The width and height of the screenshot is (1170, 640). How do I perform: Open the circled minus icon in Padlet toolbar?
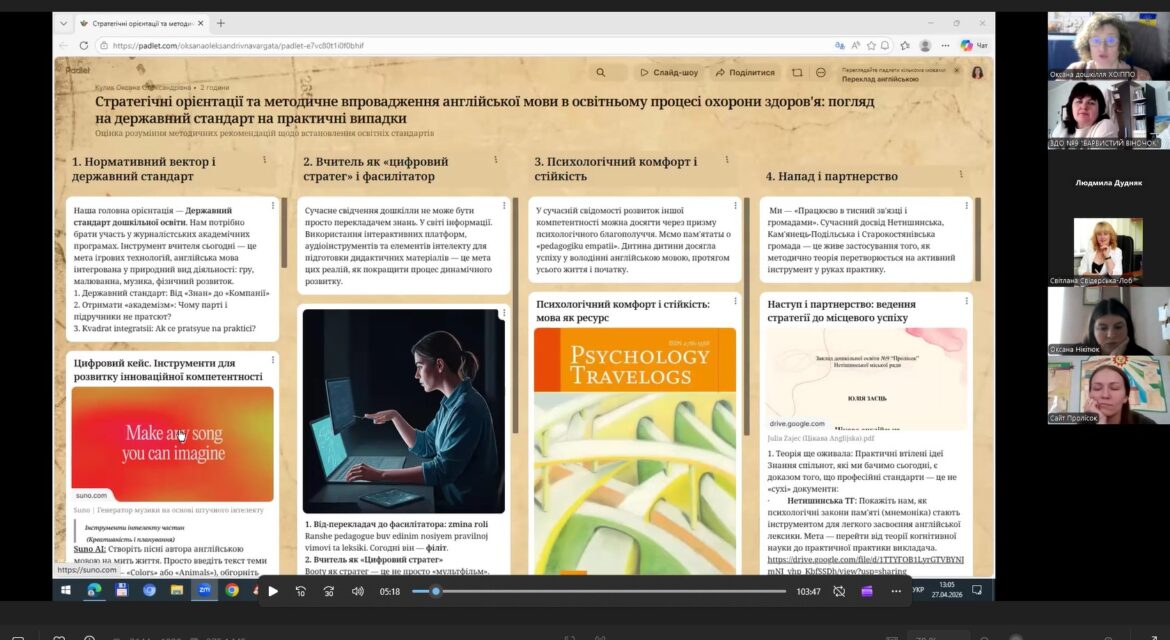tap(821, 72)
